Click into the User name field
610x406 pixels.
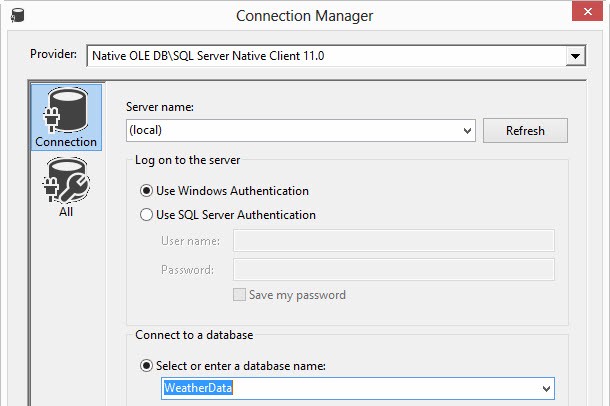point(393,240)
